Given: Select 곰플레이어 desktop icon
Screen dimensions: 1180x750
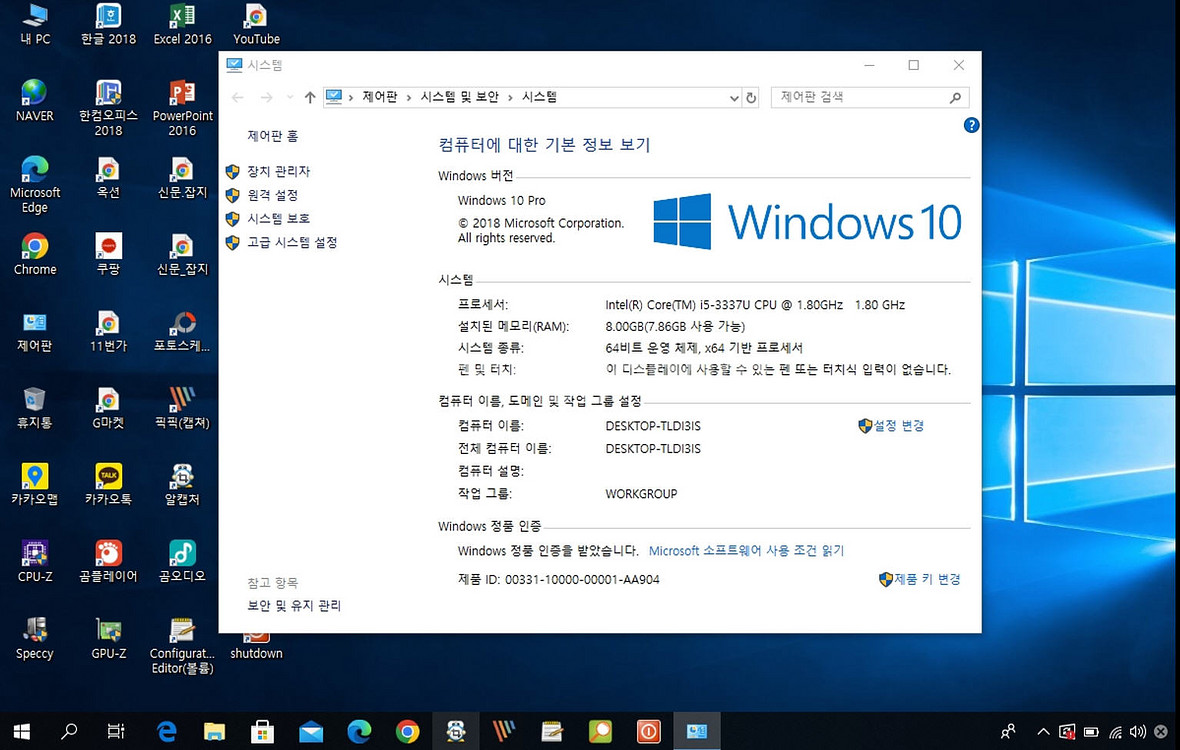Looking at the screenshot, I should (x=108, y=561).
